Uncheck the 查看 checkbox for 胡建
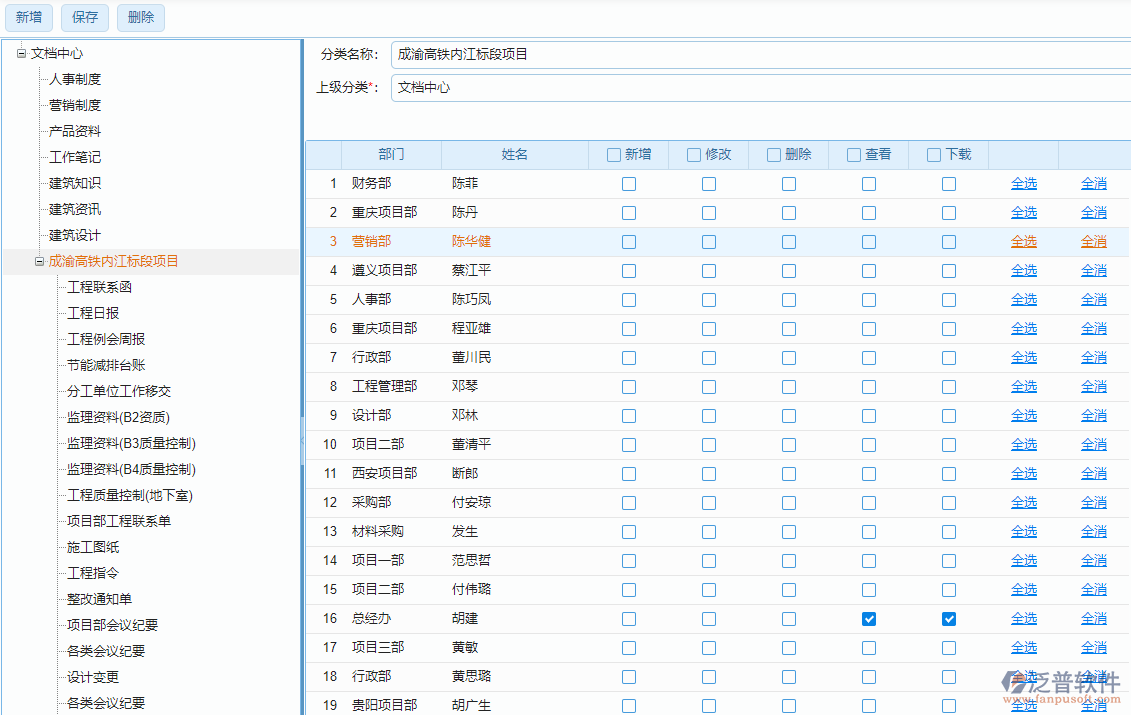 (x=868, y=618)
